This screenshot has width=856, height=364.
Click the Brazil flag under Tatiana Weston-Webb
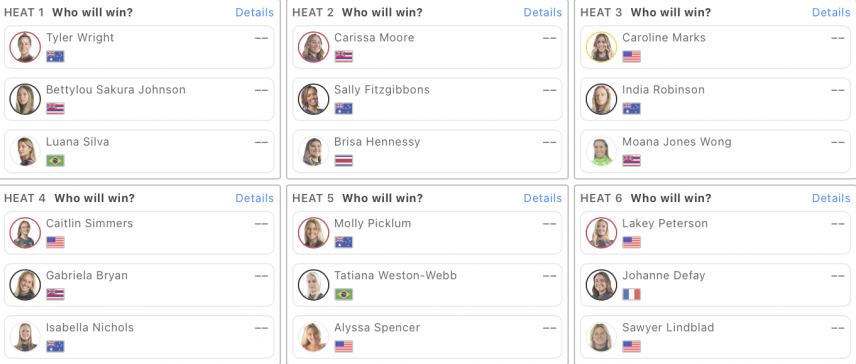343,294
